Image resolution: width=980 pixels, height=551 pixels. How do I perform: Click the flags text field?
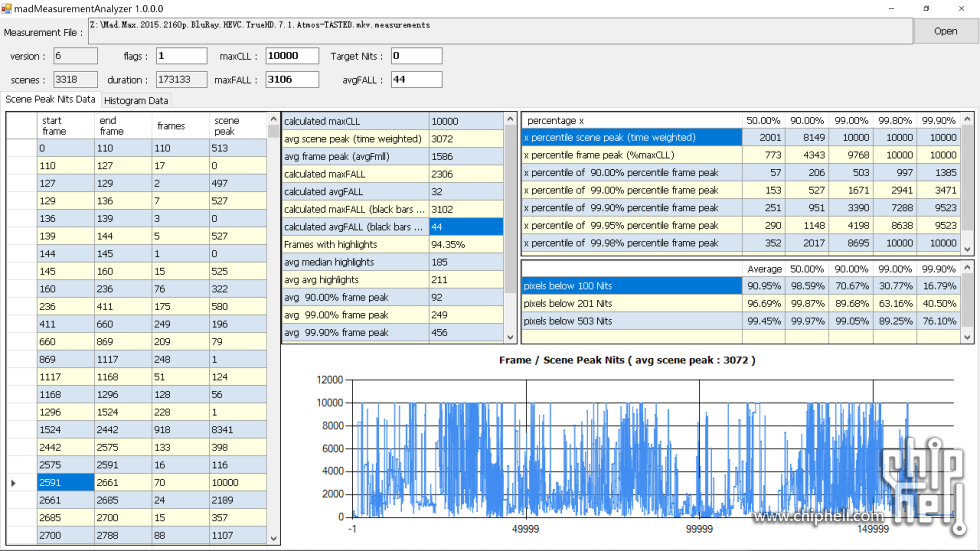180,56
